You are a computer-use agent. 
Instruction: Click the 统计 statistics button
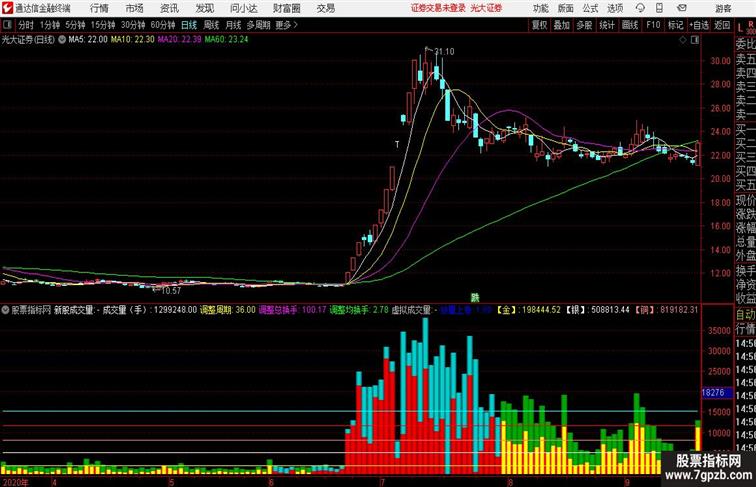607,25
